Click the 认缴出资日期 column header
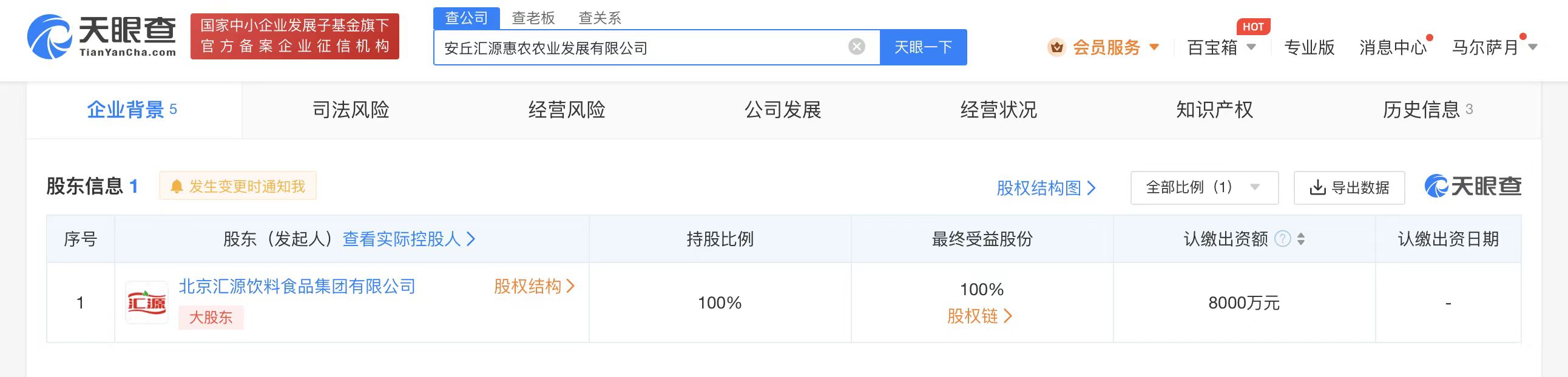Screen dimensions: 1568x377 coord(1448,239)
